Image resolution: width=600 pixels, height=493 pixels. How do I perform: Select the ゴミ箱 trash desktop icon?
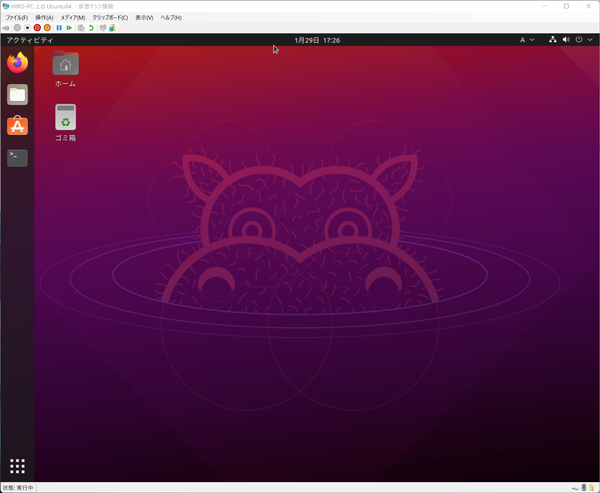point(65,122)
